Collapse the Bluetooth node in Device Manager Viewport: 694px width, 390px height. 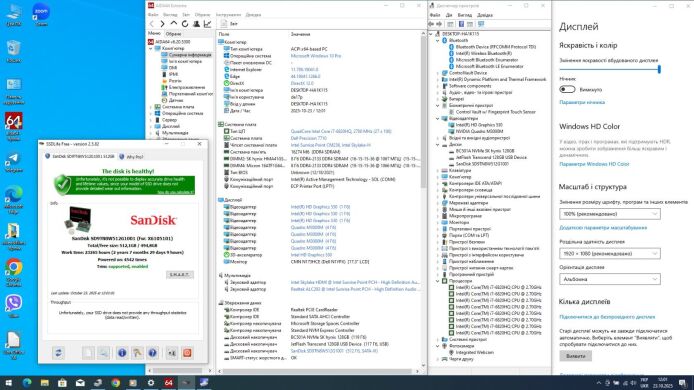click(x=438, y=40)
